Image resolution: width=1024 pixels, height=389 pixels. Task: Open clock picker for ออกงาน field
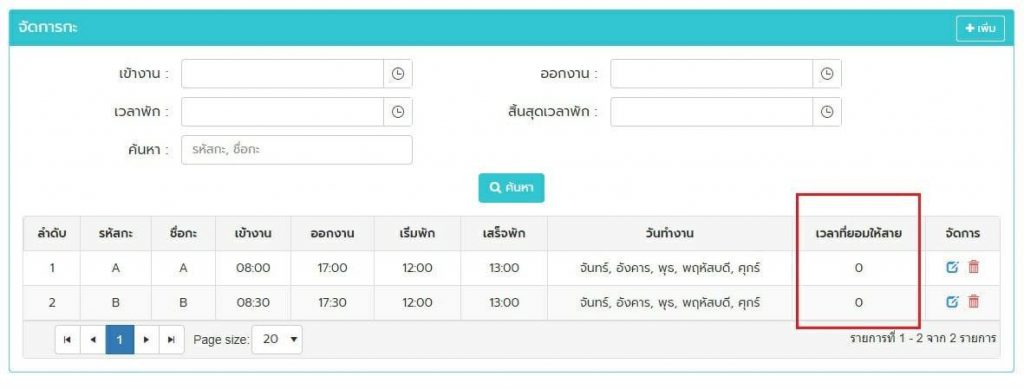click(827, 74)
